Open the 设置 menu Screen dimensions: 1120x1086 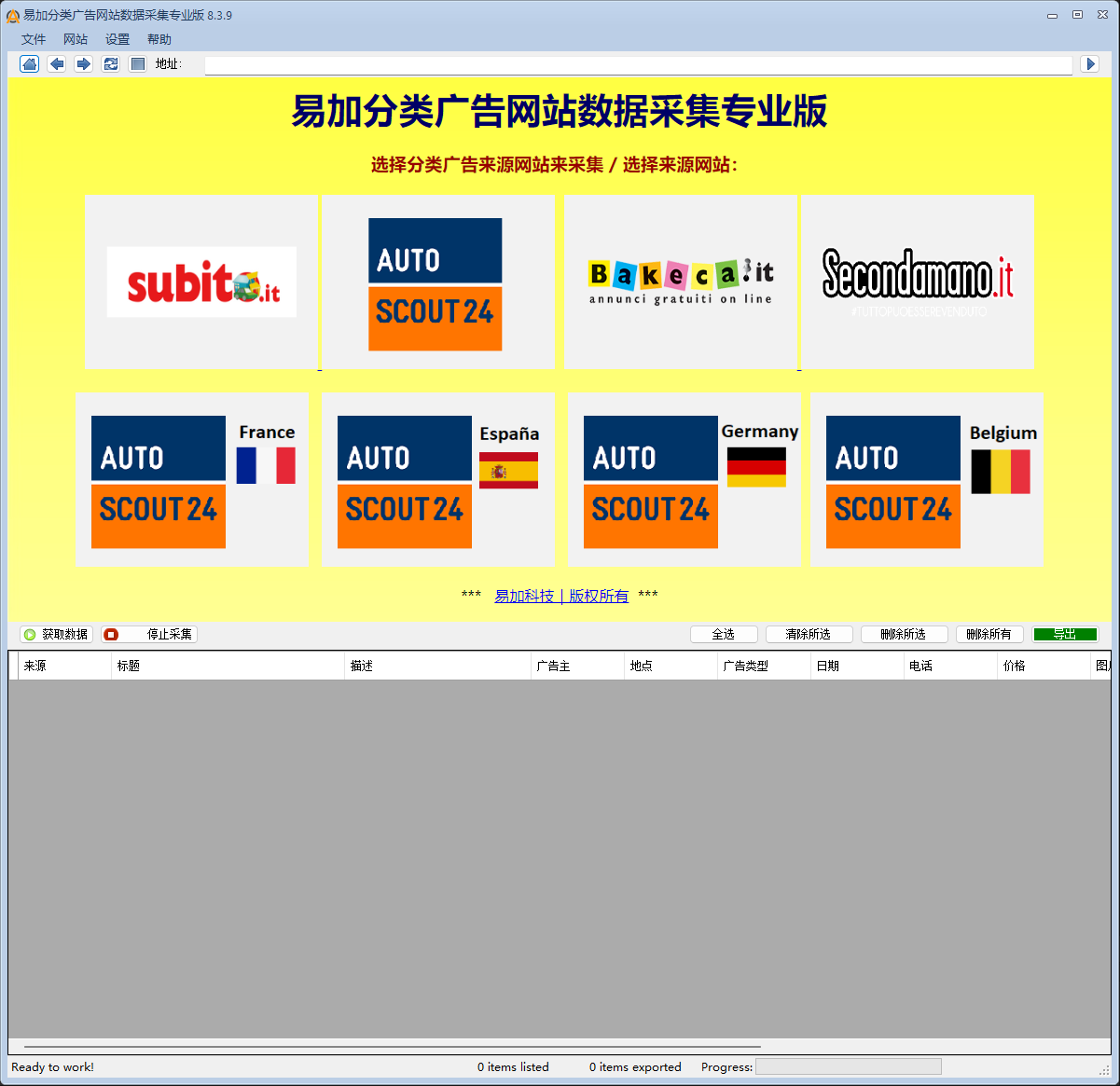point(118,39)
